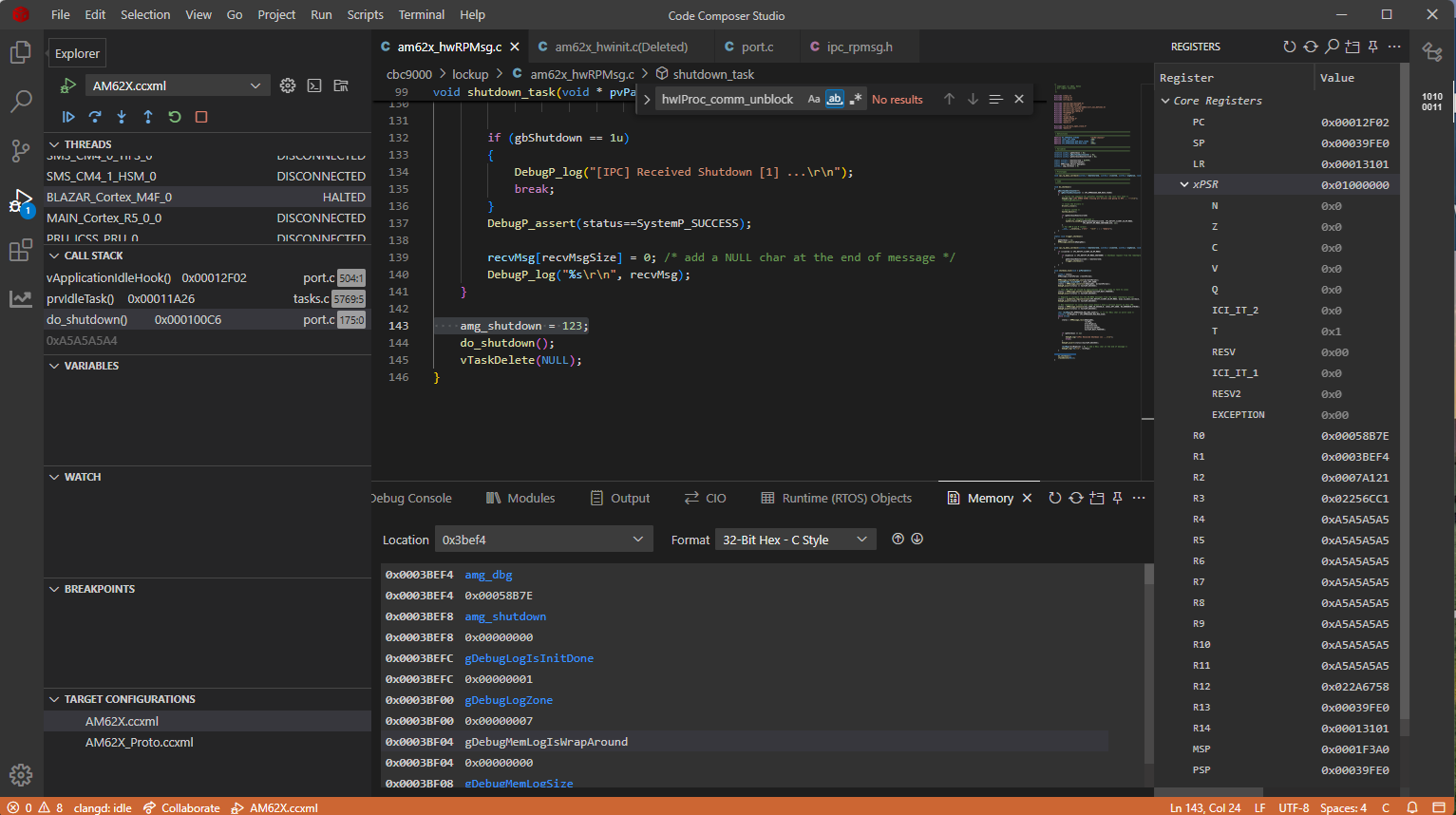
Task: Open the Search view in activity bar
Action: click(x=21, y=101)
